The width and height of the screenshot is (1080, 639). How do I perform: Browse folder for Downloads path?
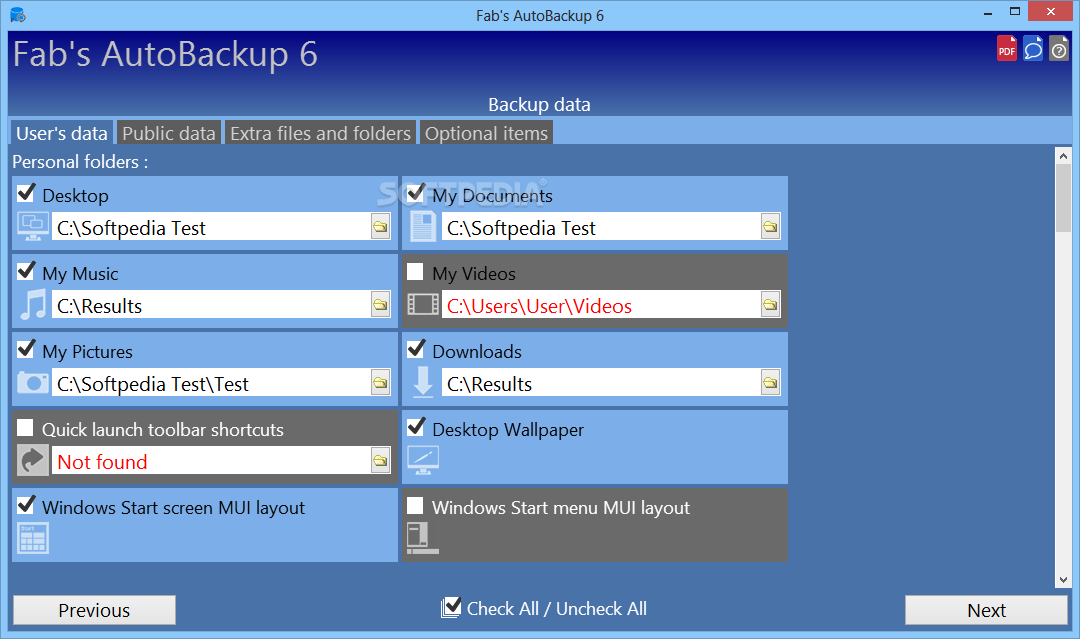(x=770, y=382)
